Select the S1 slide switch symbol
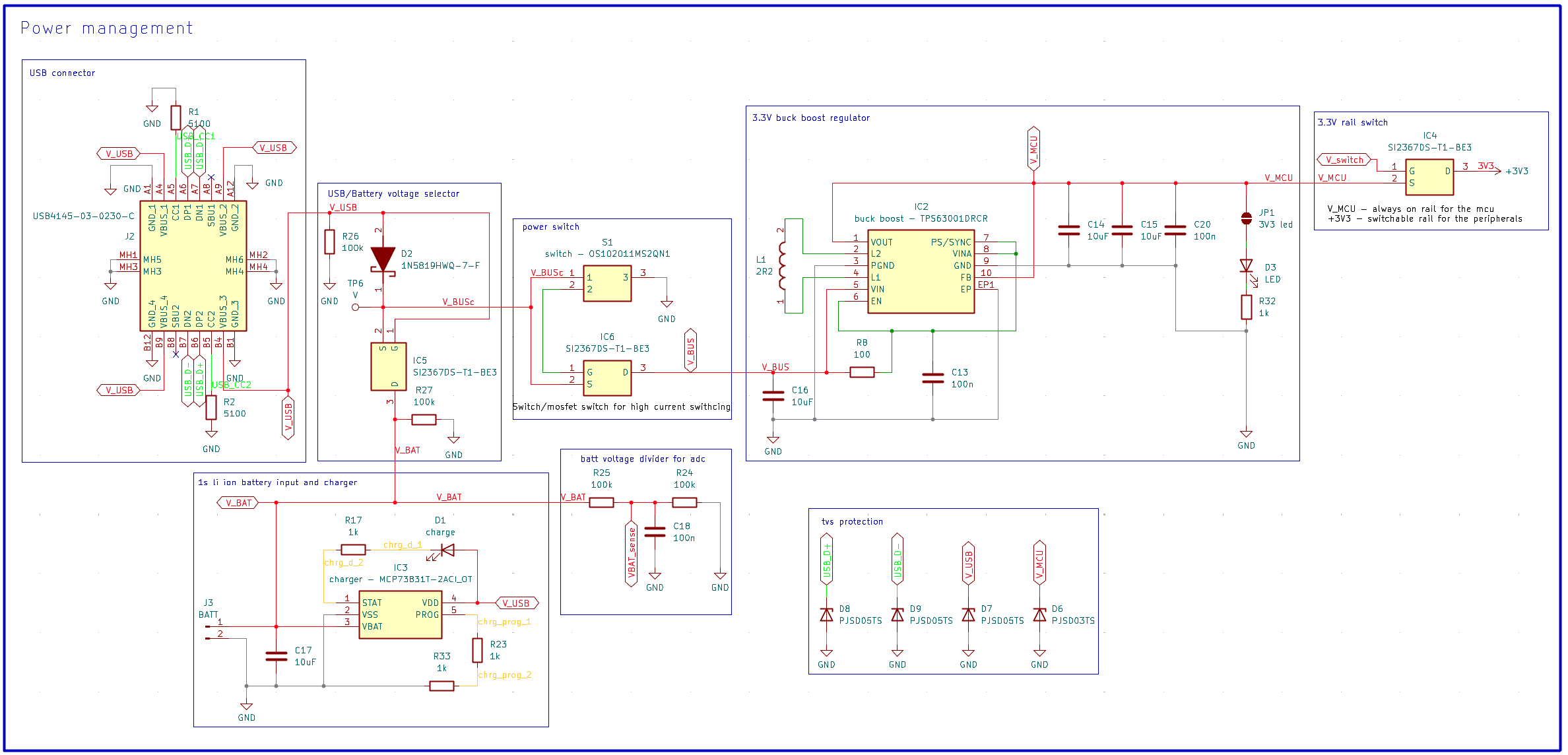This screenshot has width=1568, height=755. [x=607, y=283]
